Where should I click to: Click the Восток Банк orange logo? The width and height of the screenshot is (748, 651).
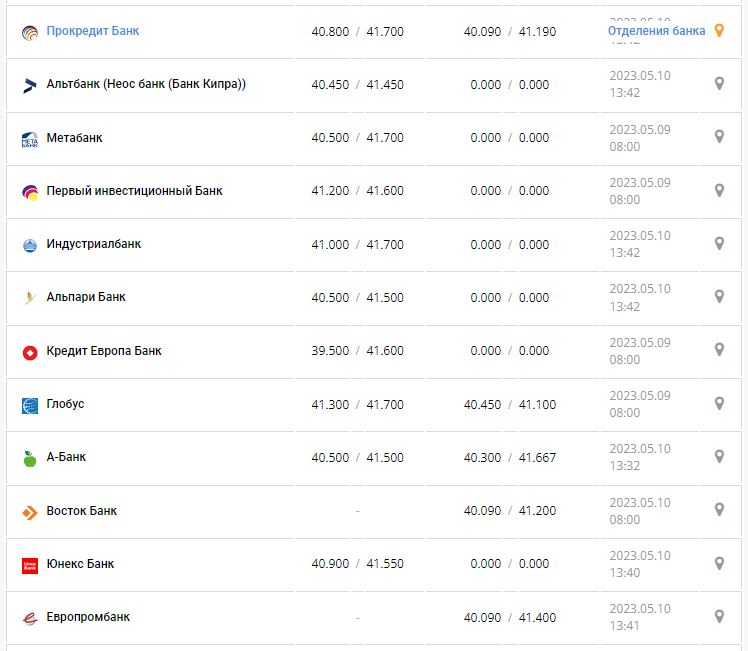30,512
